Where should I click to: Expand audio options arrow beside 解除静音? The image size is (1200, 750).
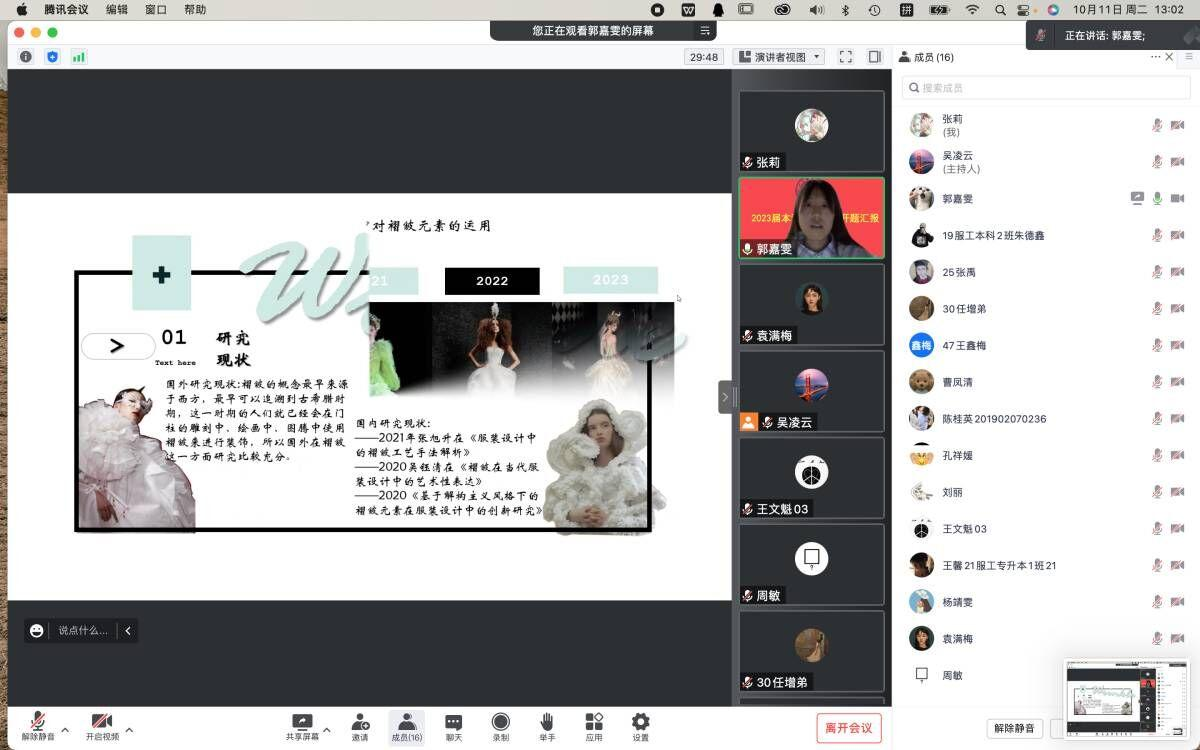[66, 730]
